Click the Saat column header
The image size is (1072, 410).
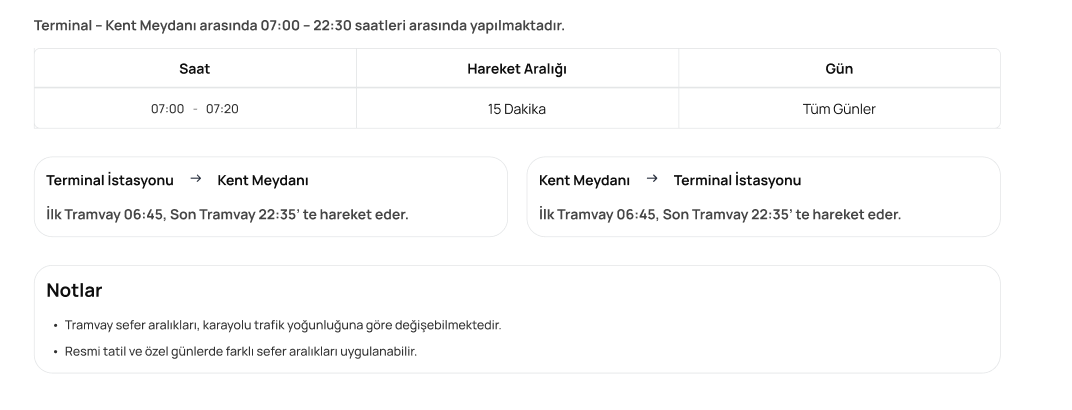pos(195,69)
